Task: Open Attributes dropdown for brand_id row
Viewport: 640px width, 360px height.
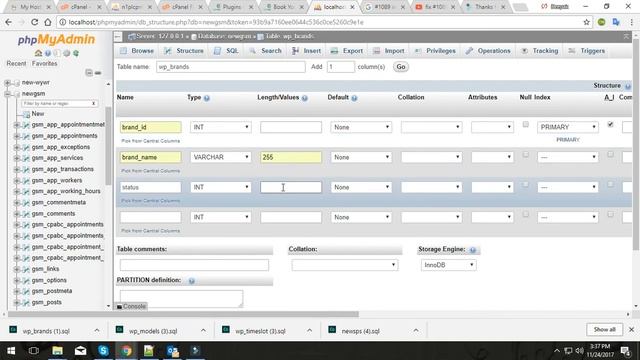Action: (x=492, y=127)
